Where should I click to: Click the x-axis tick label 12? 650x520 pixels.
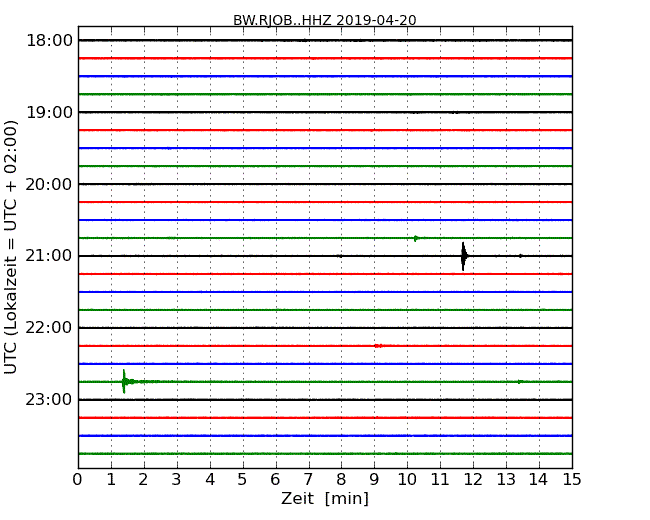[473, 480]
